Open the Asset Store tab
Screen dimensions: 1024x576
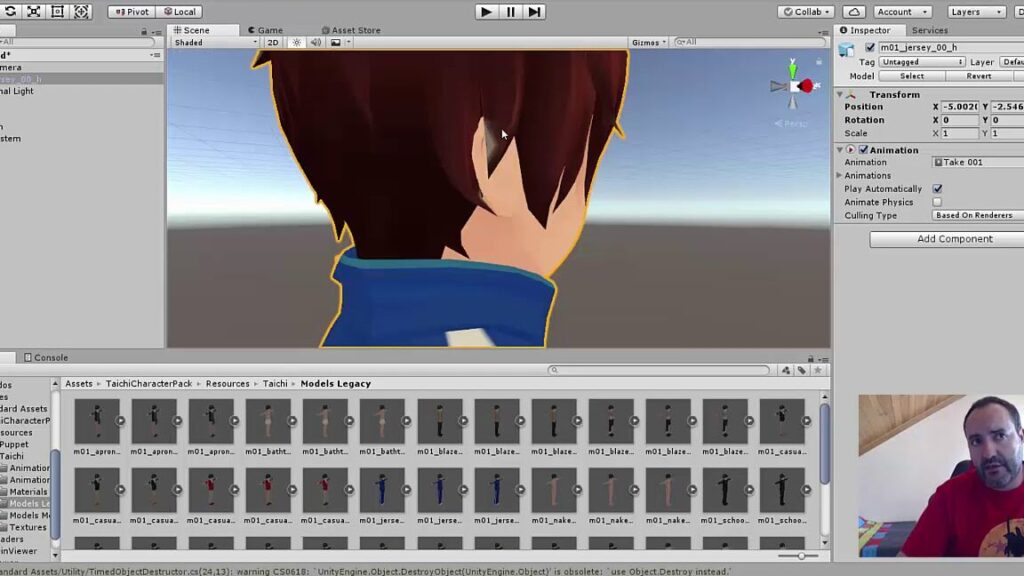coord(351,30)
